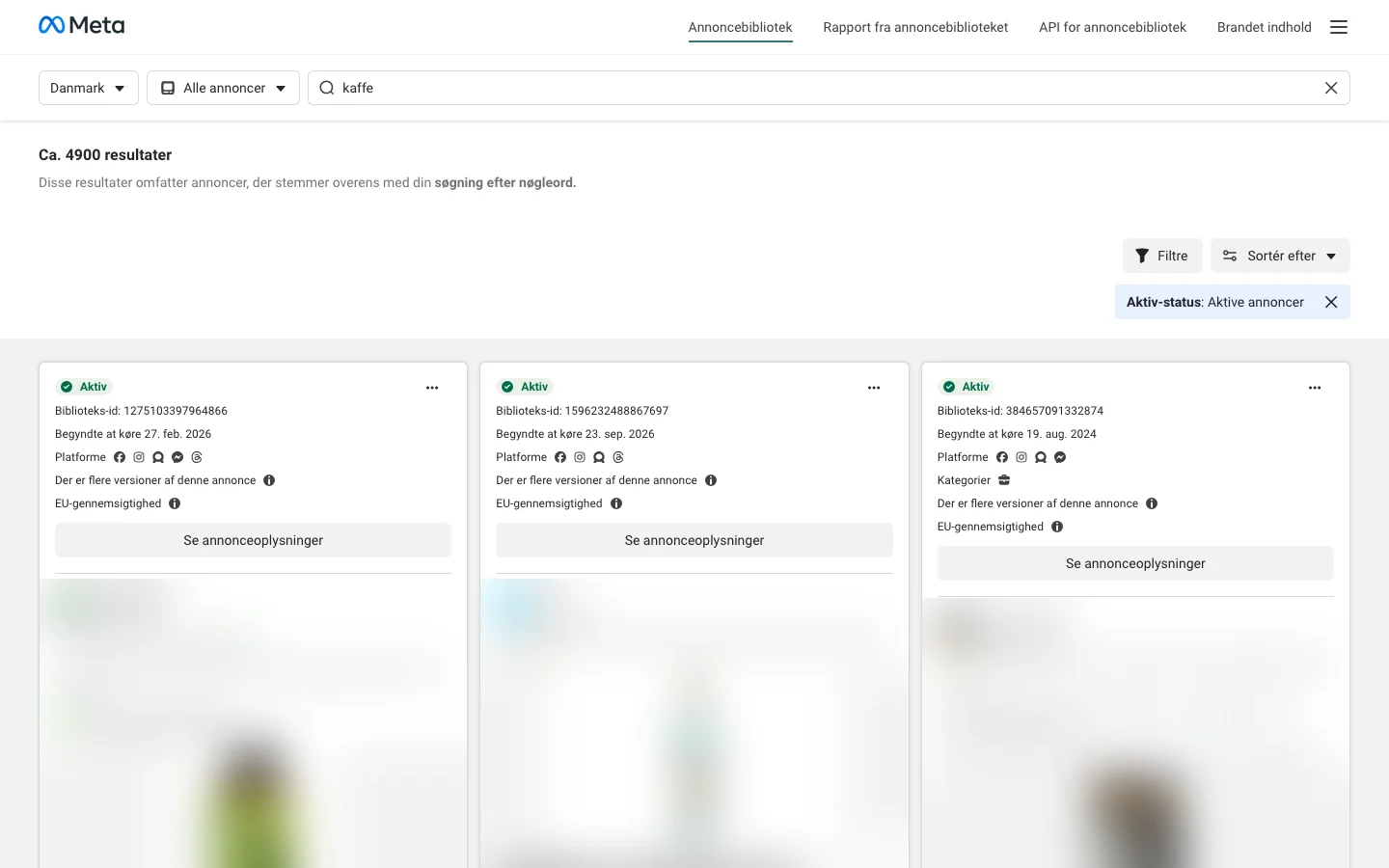Open the hamburger menu in header

[1339, 27]
